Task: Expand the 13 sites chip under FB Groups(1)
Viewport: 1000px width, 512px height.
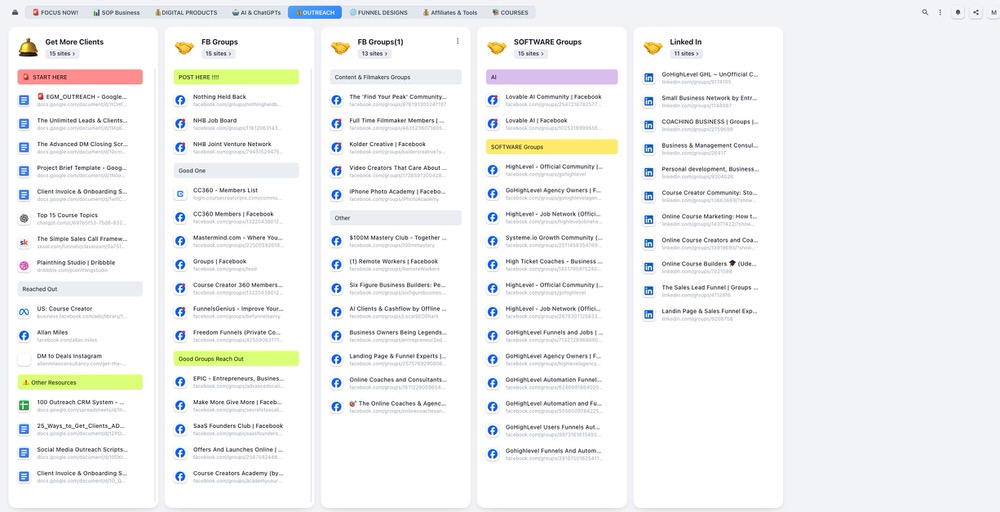Action: click(x=374, y=54)
